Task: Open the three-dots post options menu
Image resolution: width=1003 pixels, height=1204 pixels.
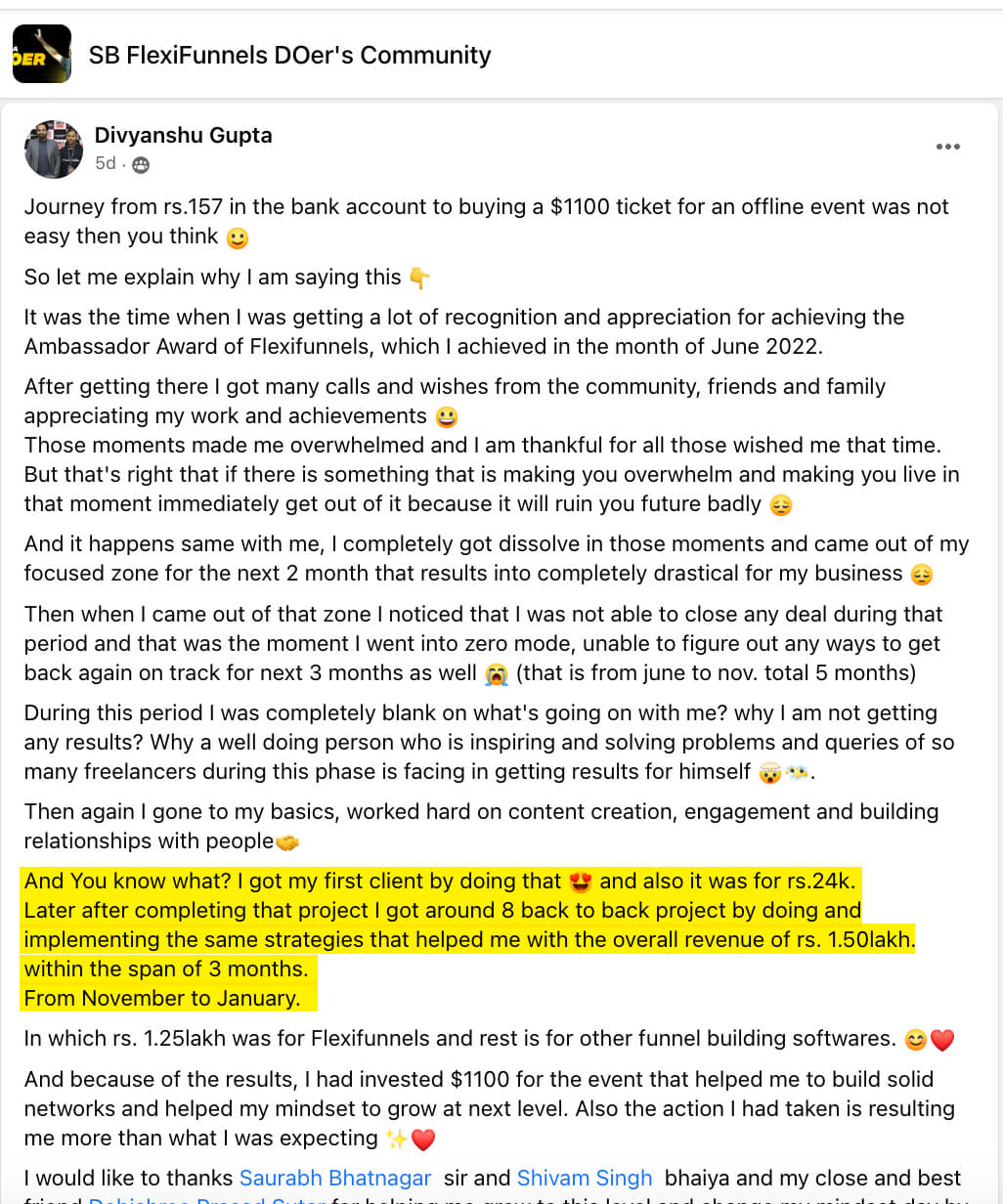Action: (947, 147)
